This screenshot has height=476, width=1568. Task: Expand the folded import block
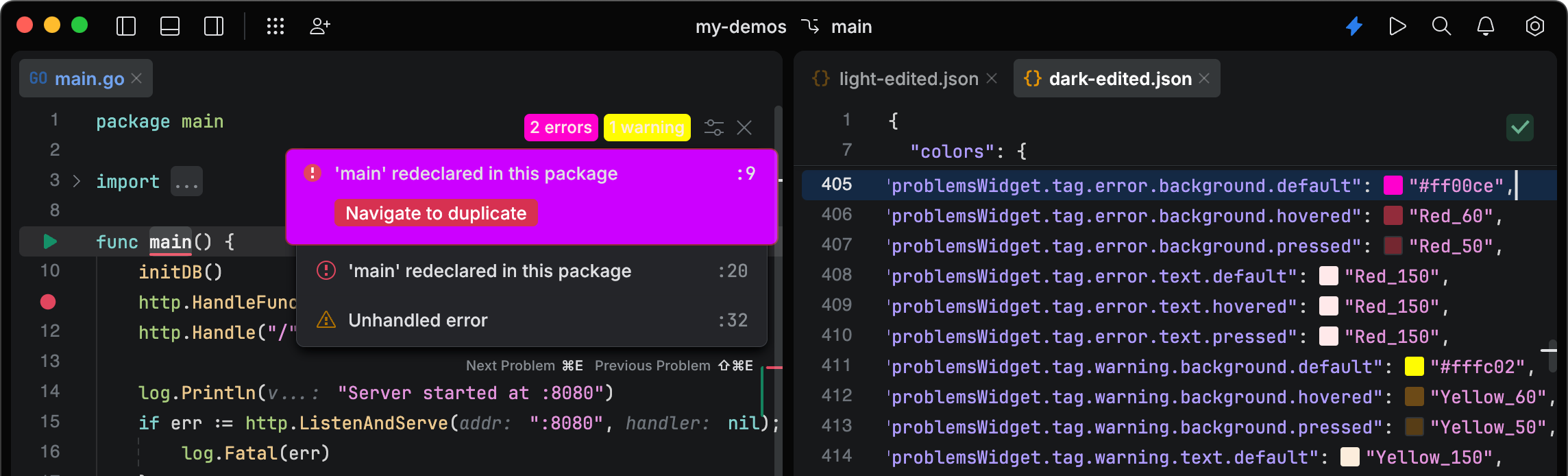(77, 182)
